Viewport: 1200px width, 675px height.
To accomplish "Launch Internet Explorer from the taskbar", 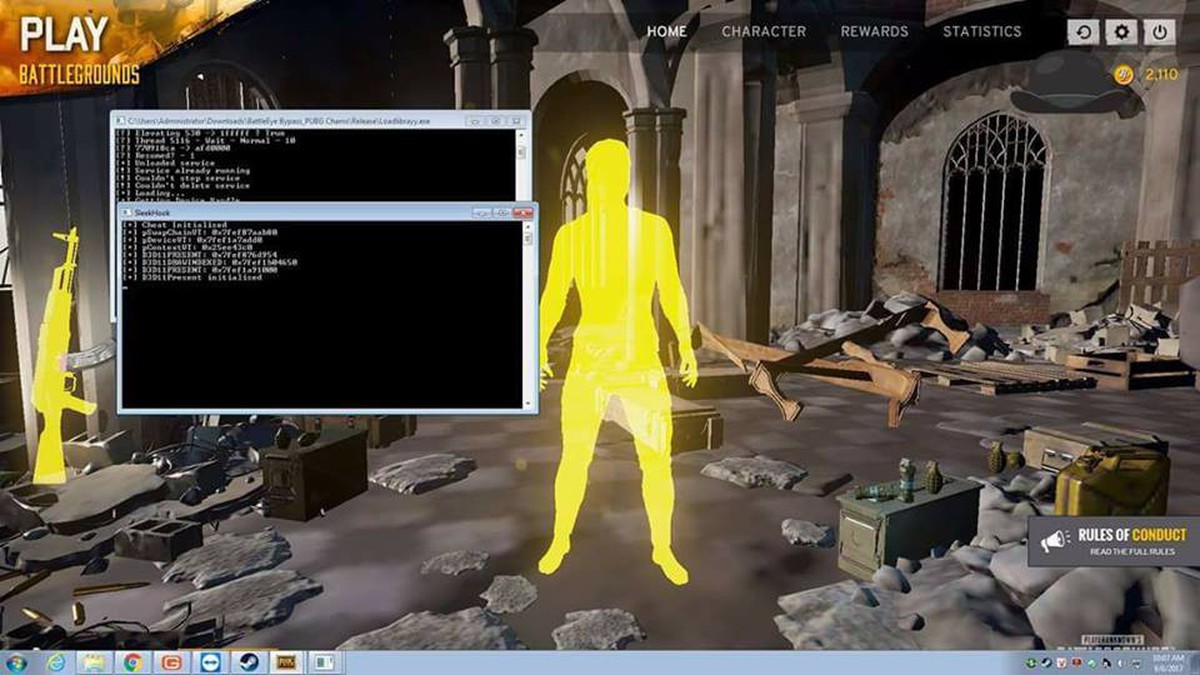I will coord(55,662).
